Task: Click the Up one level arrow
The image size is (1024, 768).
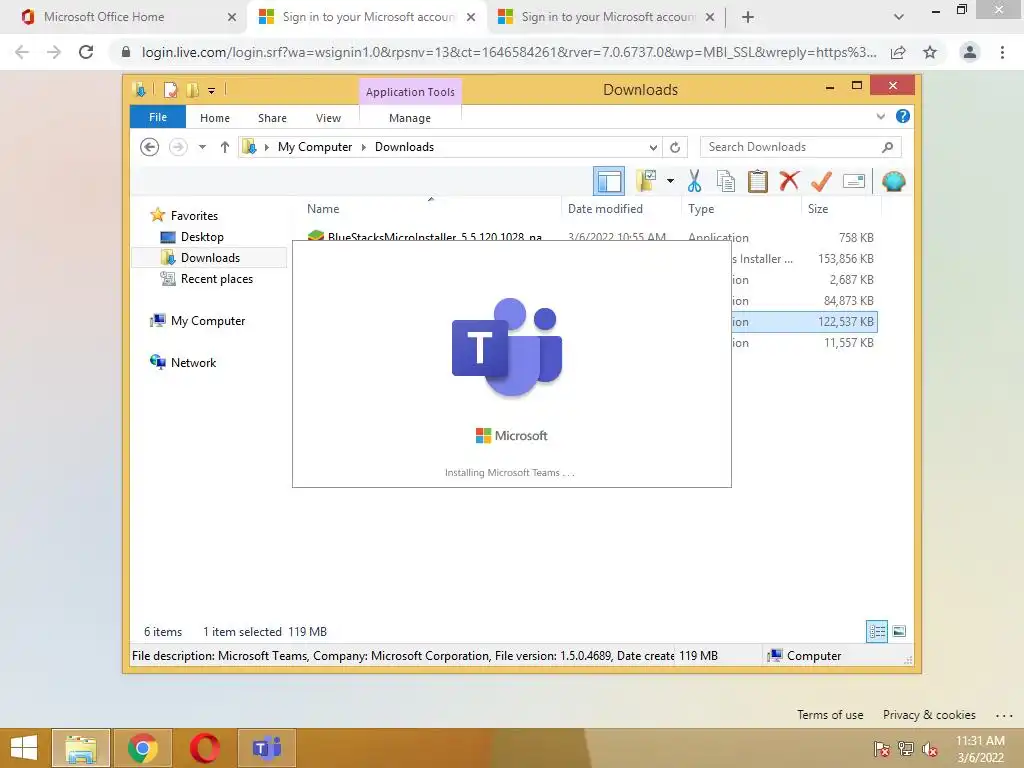Action: pos(225,147)
